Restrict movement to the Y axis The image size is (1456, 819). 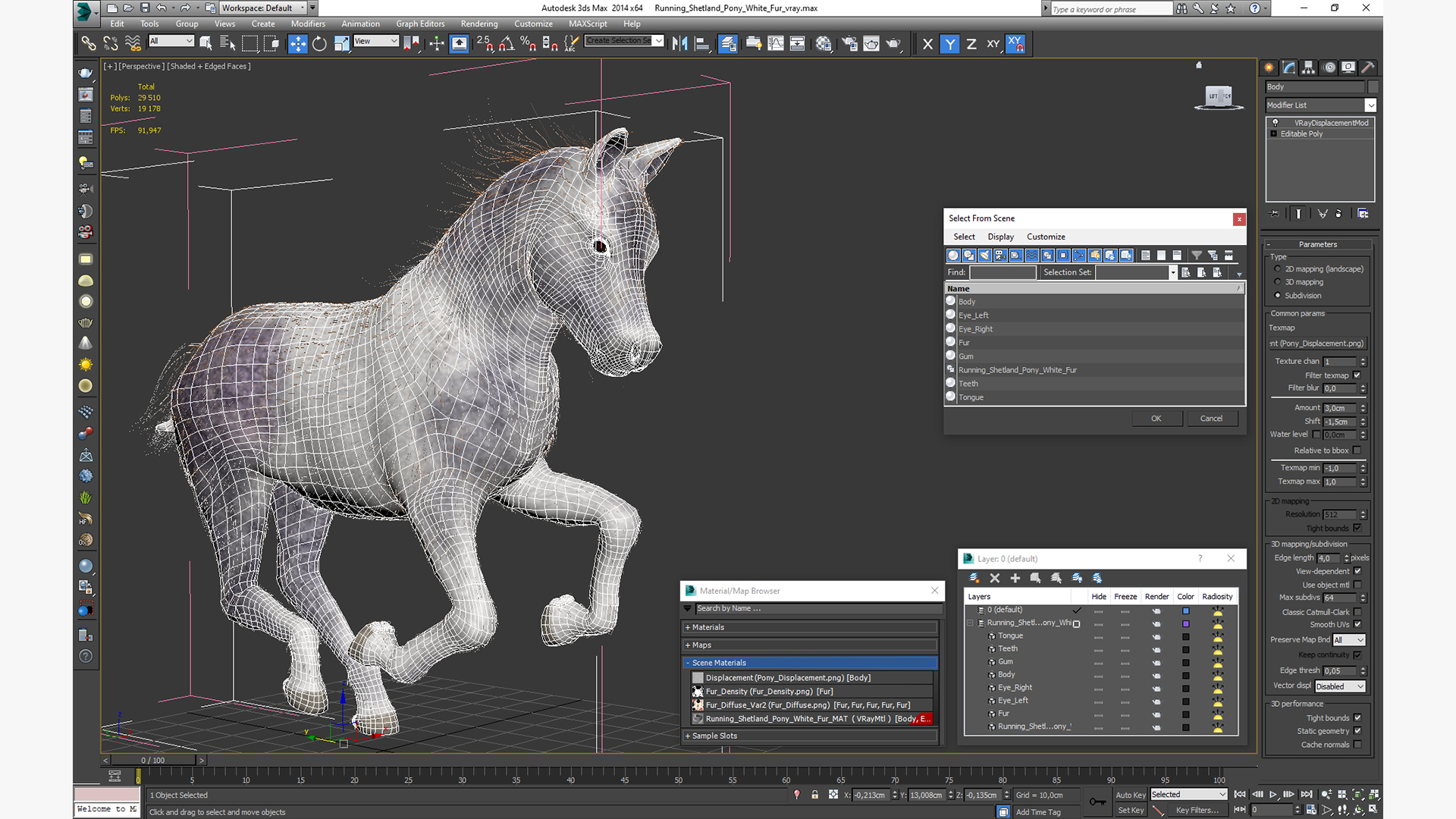click(949, 44)
